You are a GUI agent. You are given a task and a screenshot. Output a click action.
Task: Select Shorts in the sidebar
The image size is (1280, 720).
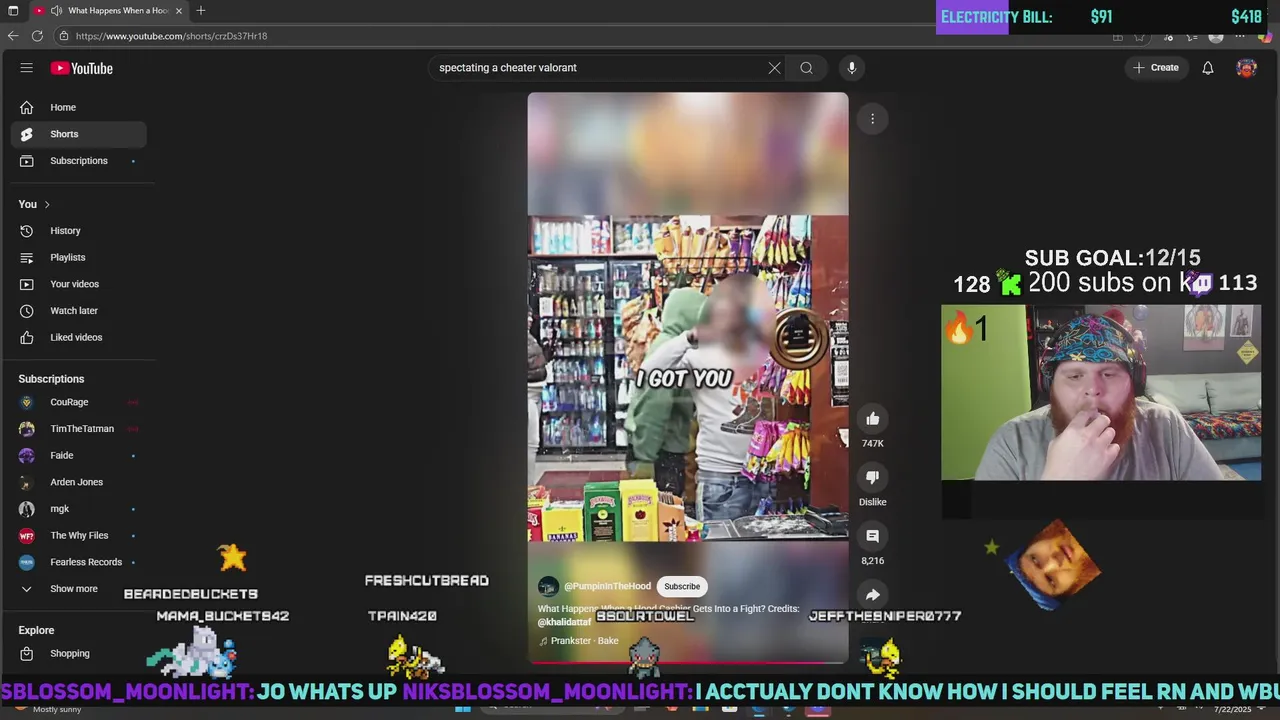coord(79,134)
